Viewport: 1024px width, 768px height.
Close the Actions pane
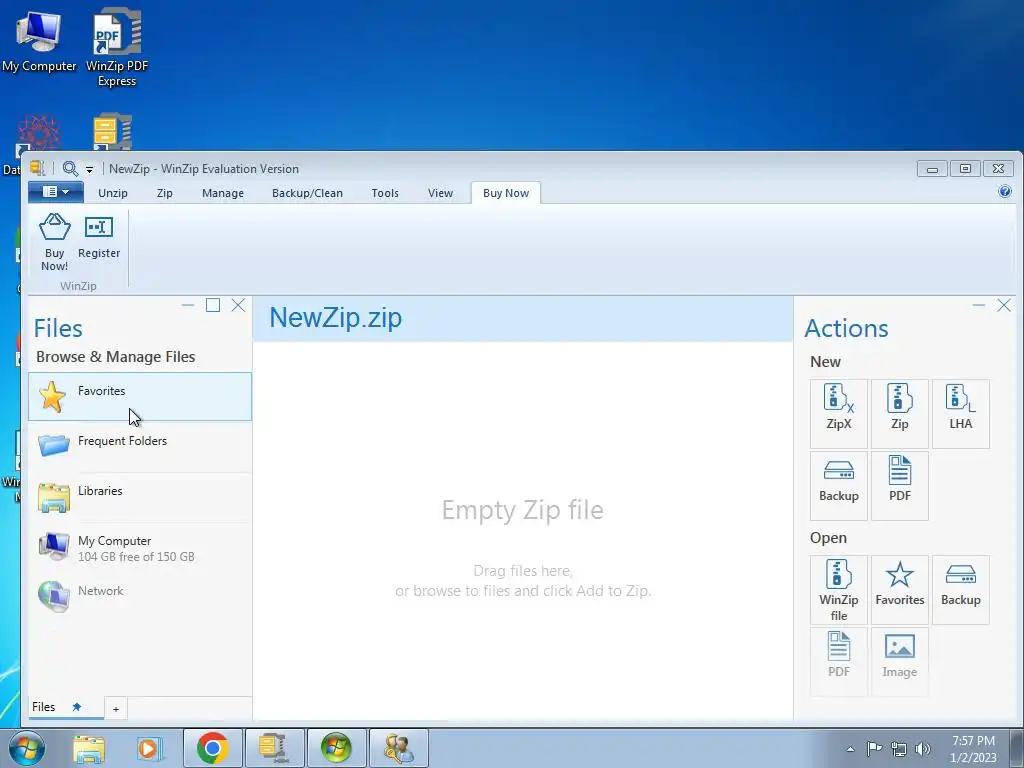(1004, 305)
